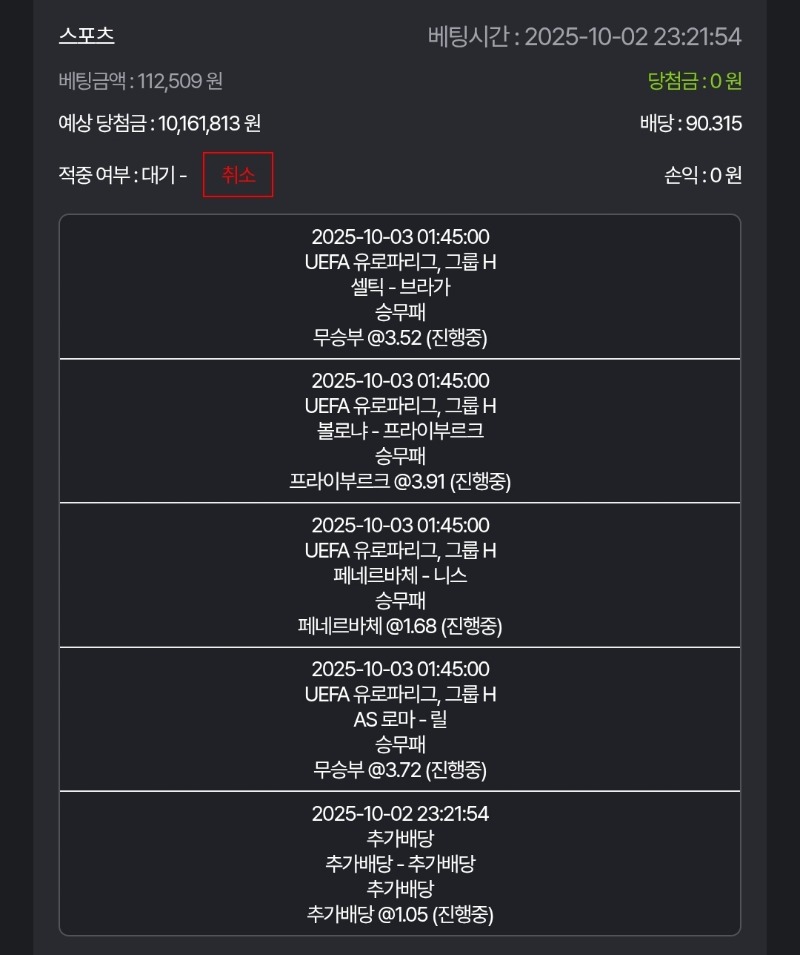Select the 볼로냐 - 프라이부르크 match line

click(x=400, y=431)
